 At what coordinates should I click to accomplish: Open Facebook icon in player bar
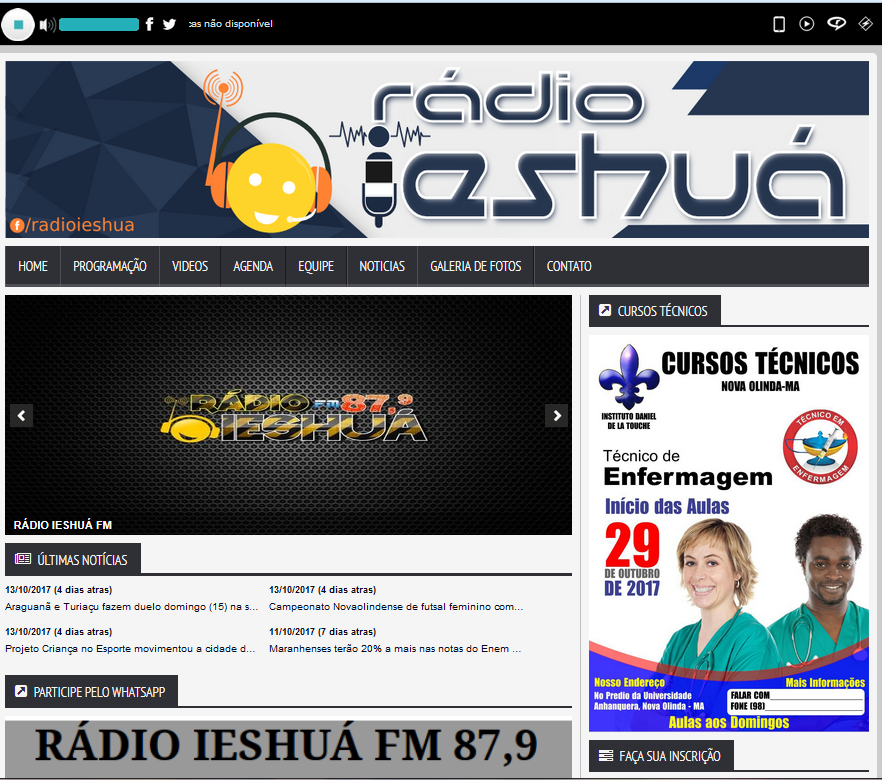[150, 24]
